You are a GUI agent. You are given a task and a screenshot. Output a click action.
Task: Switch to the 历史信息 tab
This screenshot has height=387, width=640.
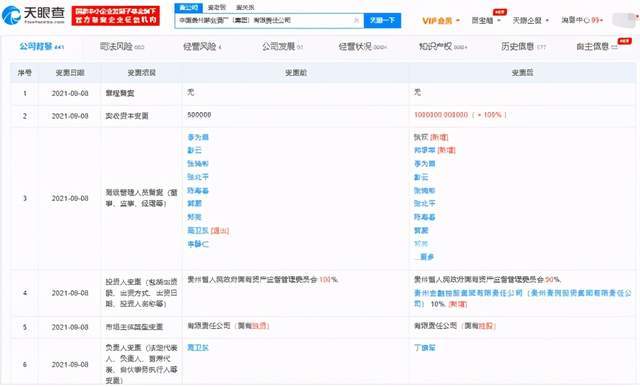pyautogui.click(x=524, y=47)
